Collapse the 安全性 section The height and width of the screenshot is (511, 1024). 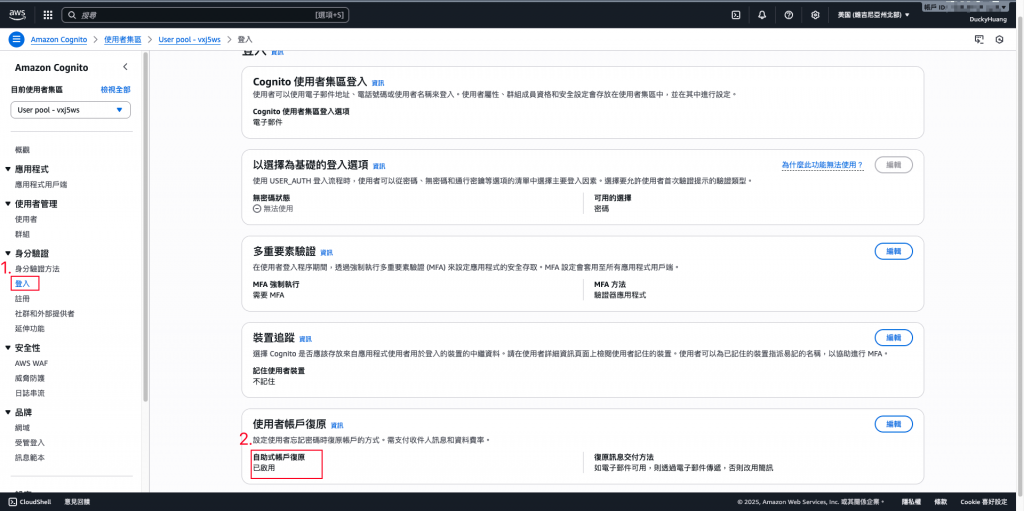[x=8, y=348]
